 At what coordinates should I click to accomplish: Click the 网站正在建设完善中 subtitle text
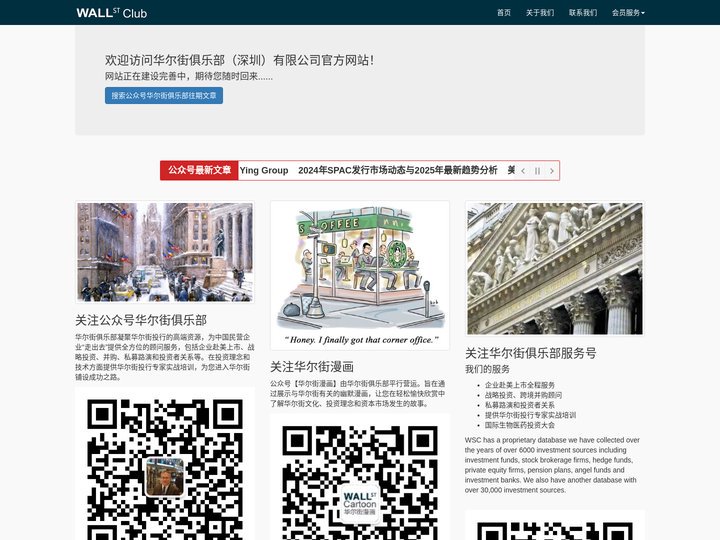click(x=189, y=76)
